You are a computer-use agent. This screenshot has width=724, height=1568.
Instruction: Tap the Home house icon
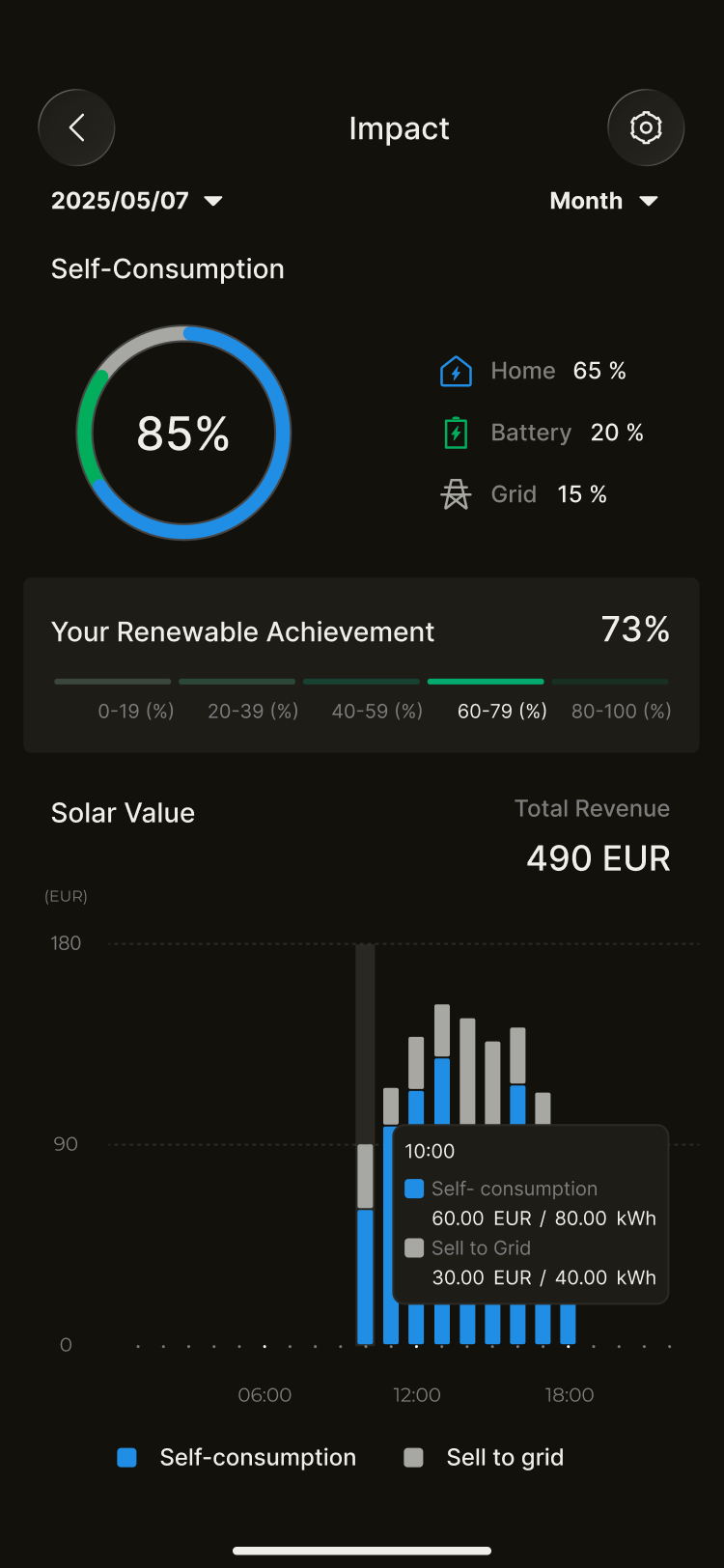click(x=456, y=372)
